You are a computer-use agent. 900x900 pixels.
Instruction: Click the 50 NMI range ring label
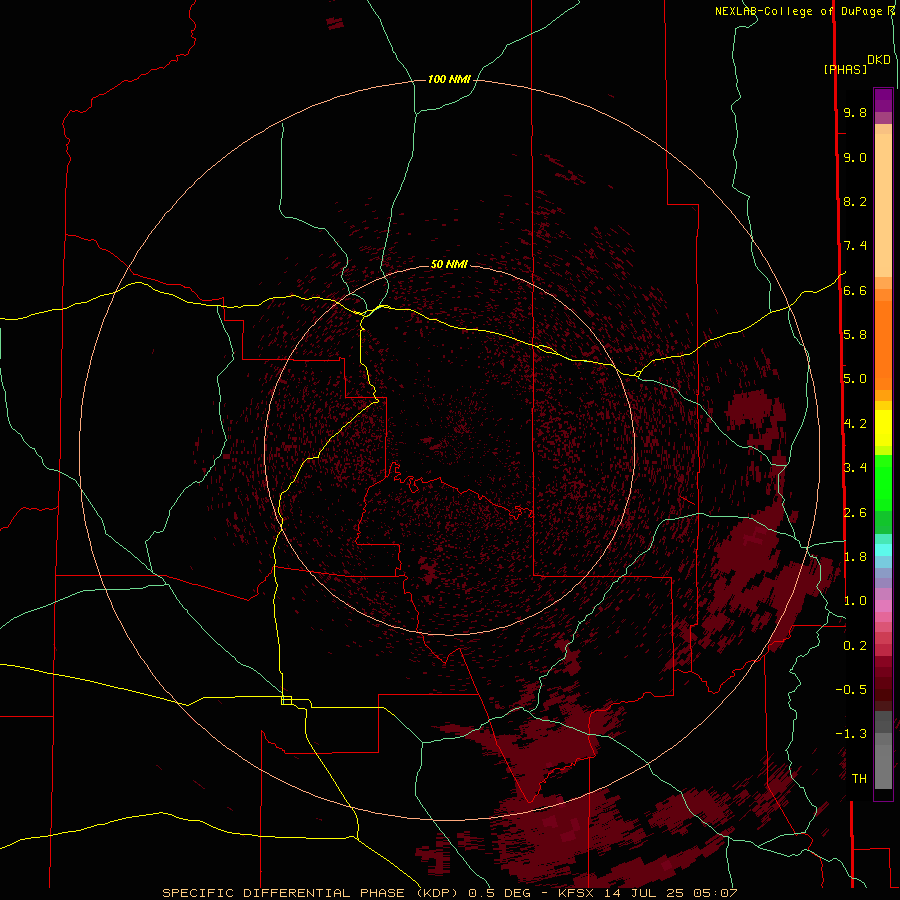(x=449, y=264)
